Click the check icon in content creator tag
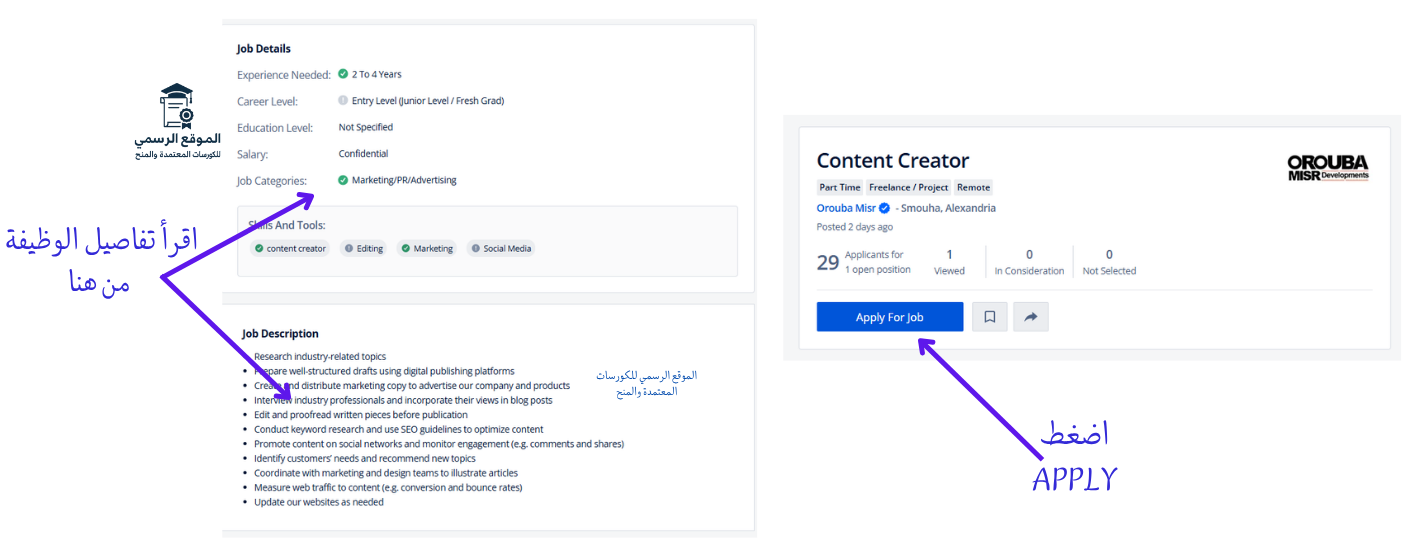1408x554 pixels. tap(259, 249)
